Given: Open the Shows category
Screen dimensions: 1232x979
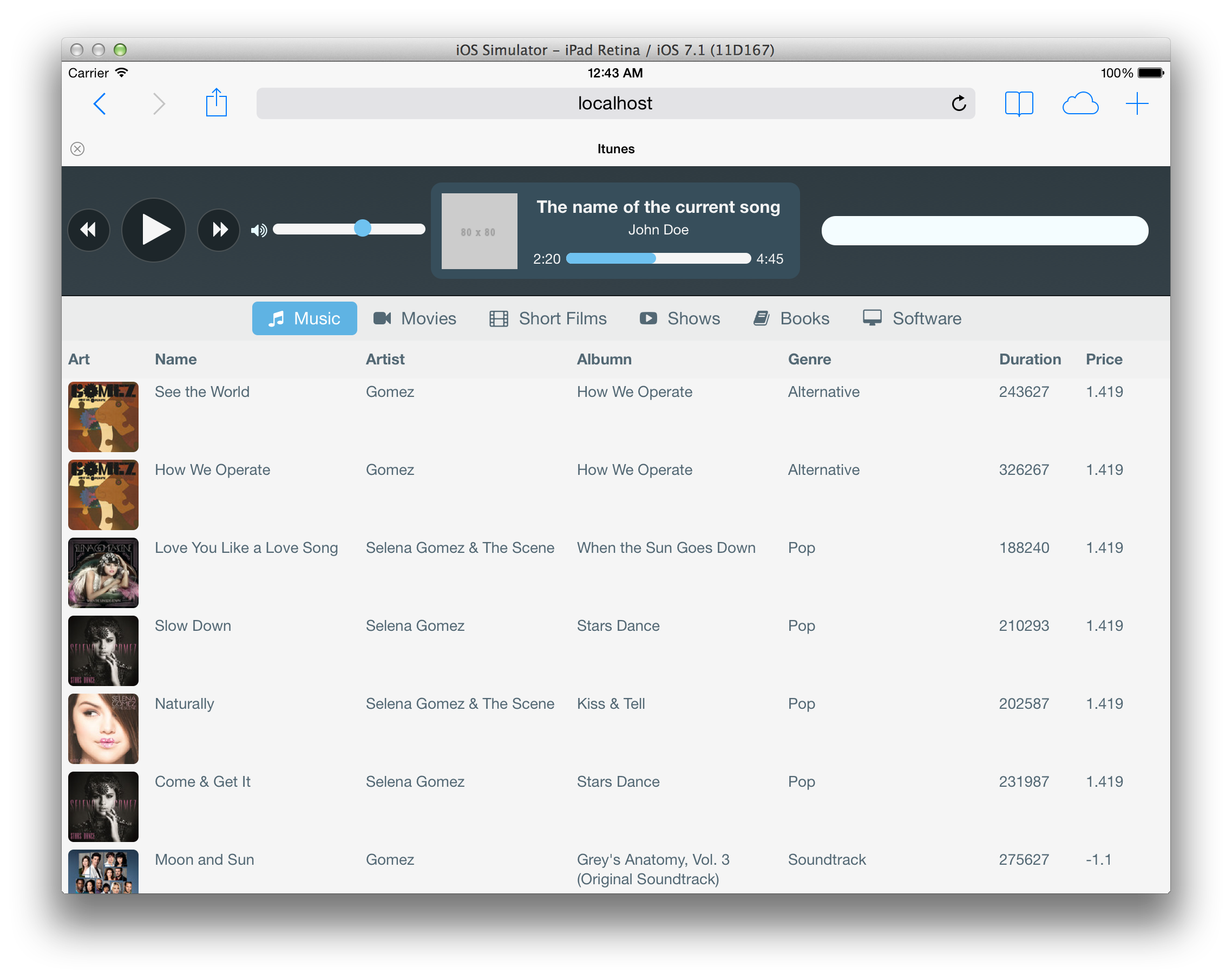Looking at the screenshot, I should point(679,318).
